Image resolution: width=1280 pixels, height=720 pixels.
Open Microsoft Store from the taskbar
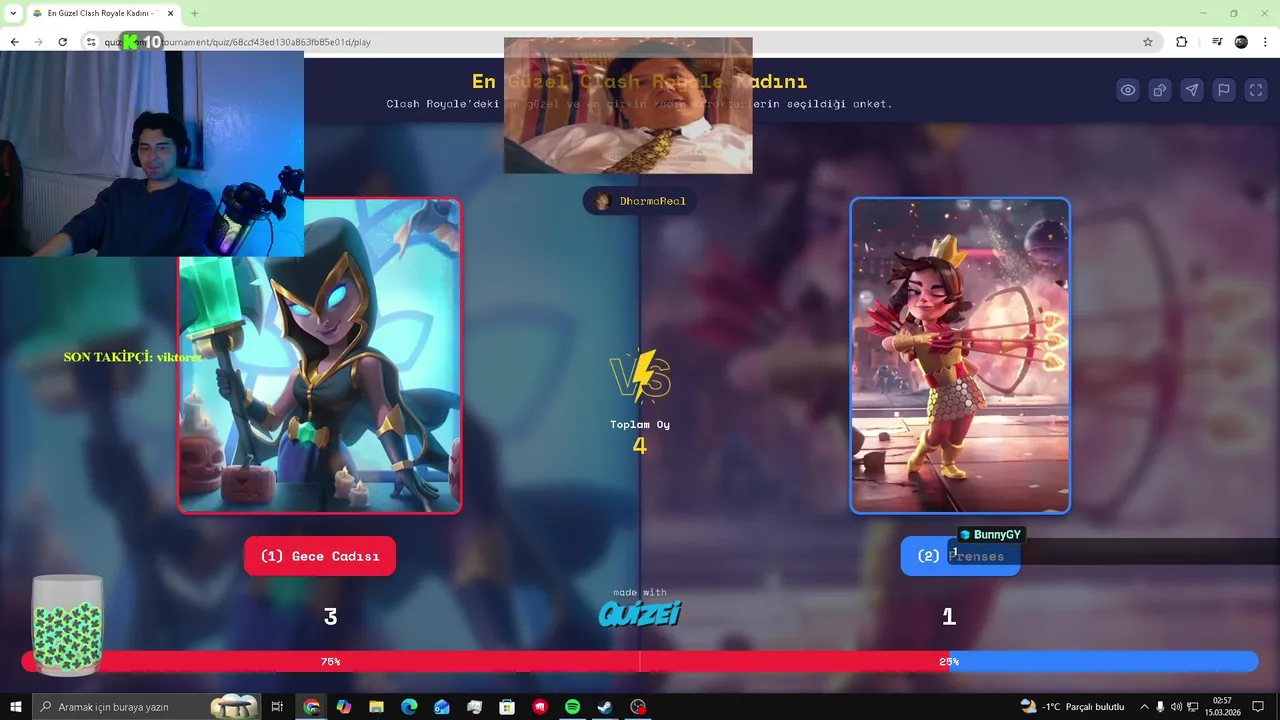(507, 707)
